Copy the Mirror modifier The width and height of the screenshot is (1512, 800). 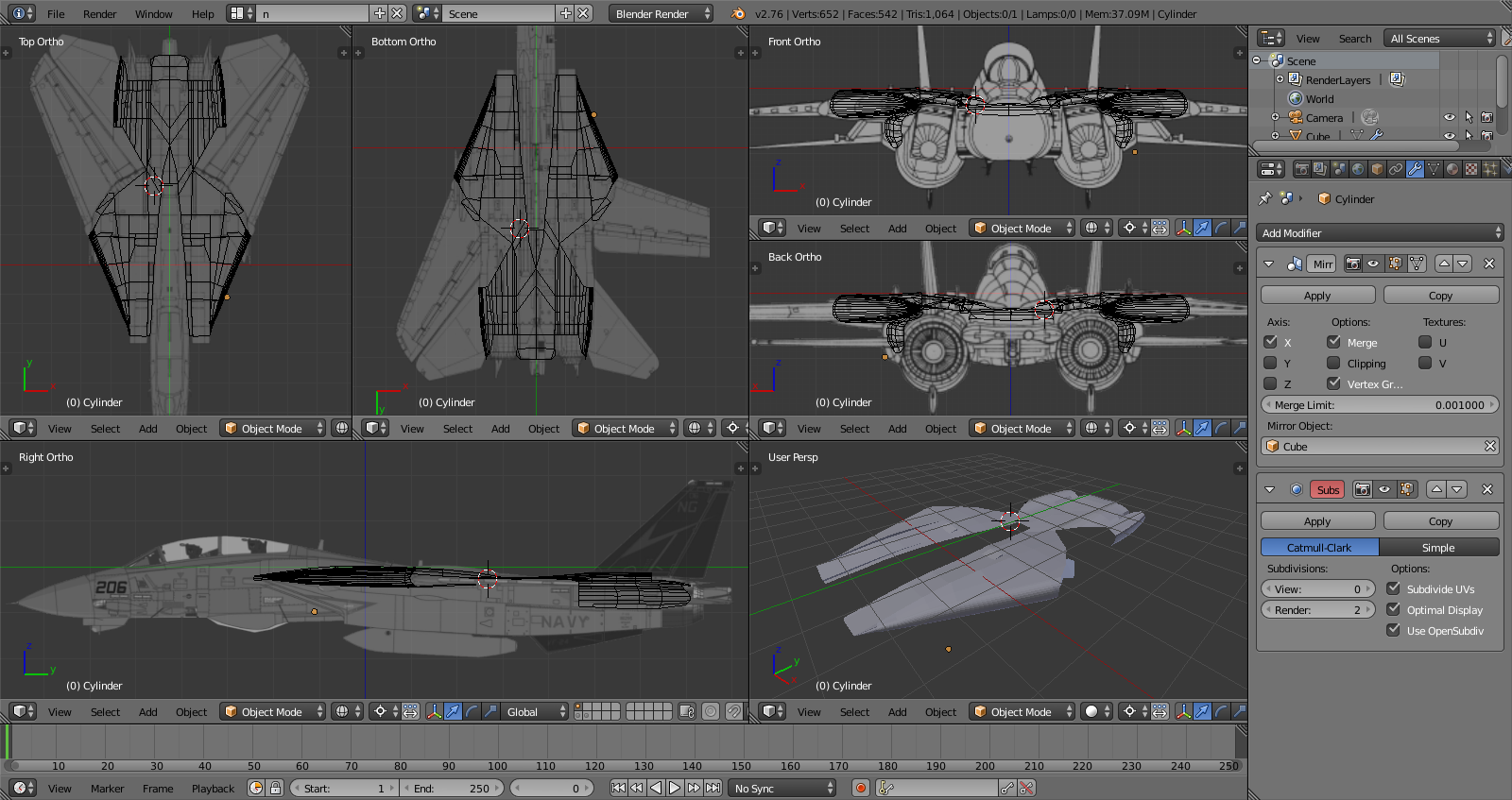click(x=1441, y=296)
